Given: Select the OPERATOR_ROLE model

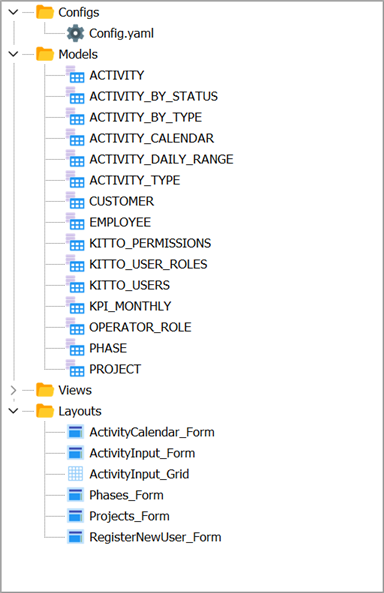Looking at the screenshot, I should pyautogui.click(x=140, y=327).
